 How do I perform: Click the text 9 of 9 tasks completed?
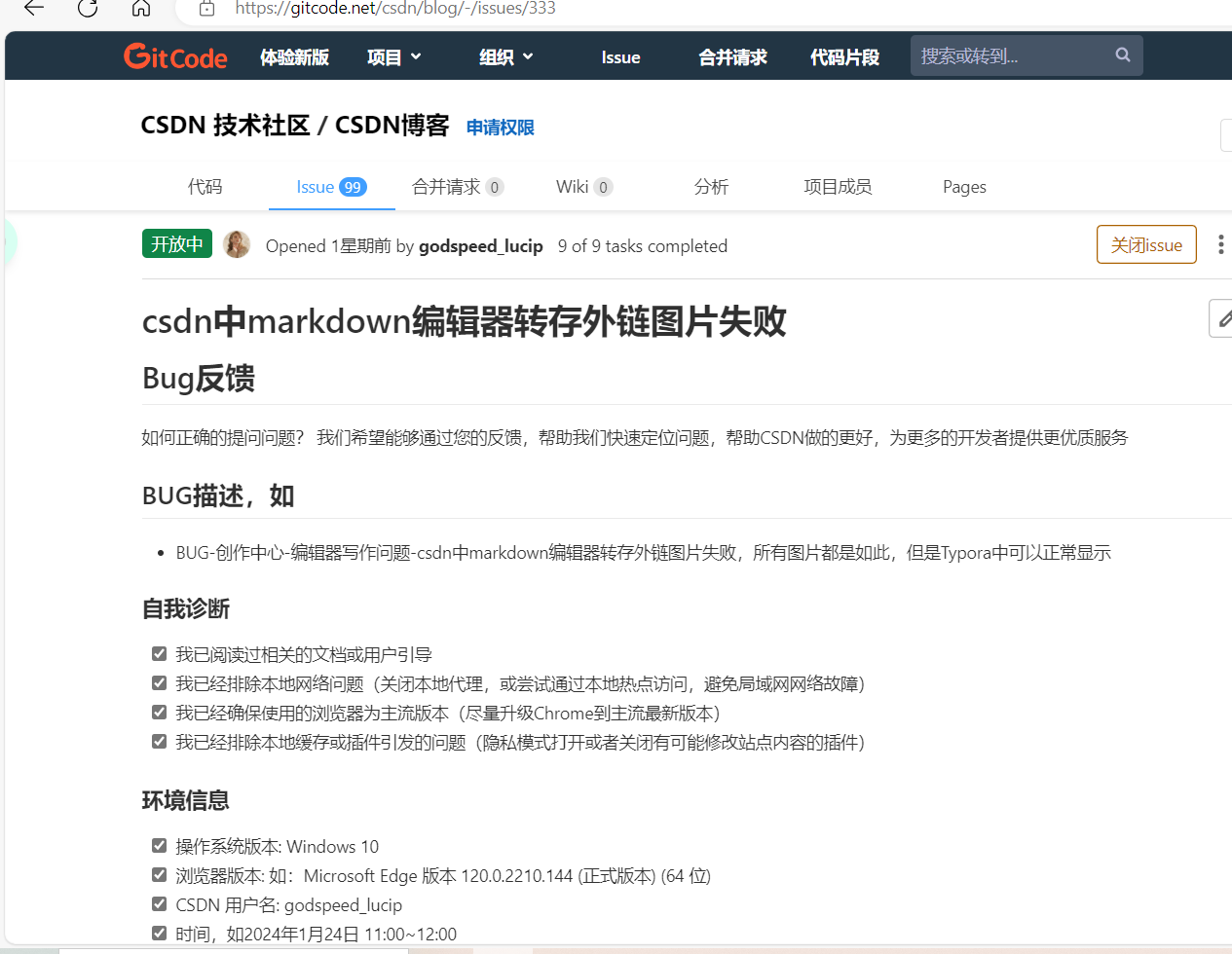[x=643, y=246]
